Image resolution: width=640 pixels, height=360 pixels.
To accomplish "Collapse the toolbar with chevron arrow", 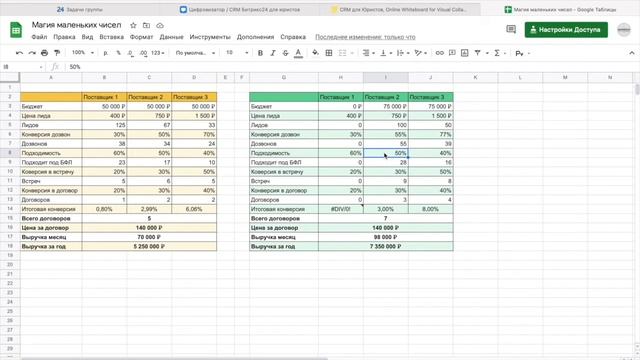I will coord(631,53).
